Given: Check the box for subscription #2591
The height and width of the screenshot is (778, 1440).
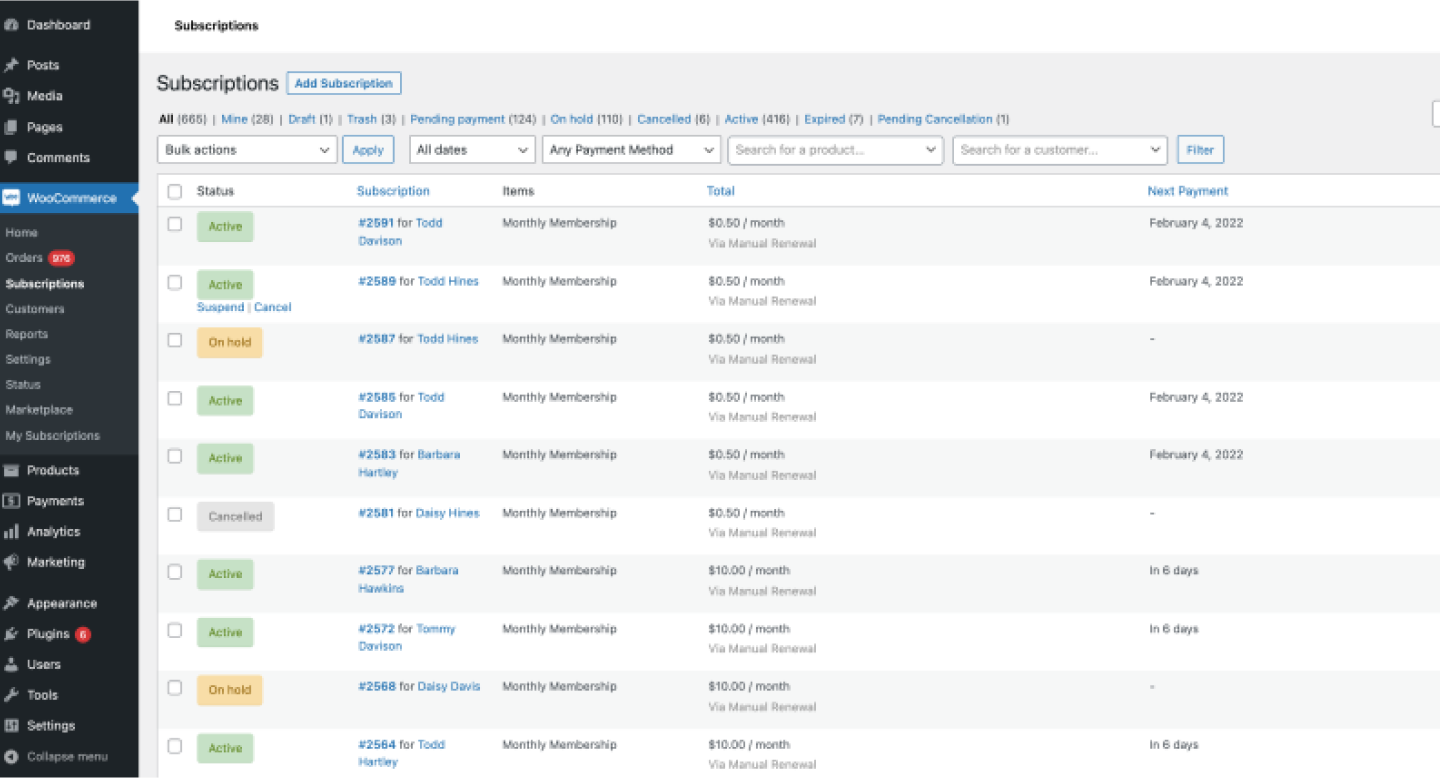Looking at the screenshot, I should (x=175, y=224).
